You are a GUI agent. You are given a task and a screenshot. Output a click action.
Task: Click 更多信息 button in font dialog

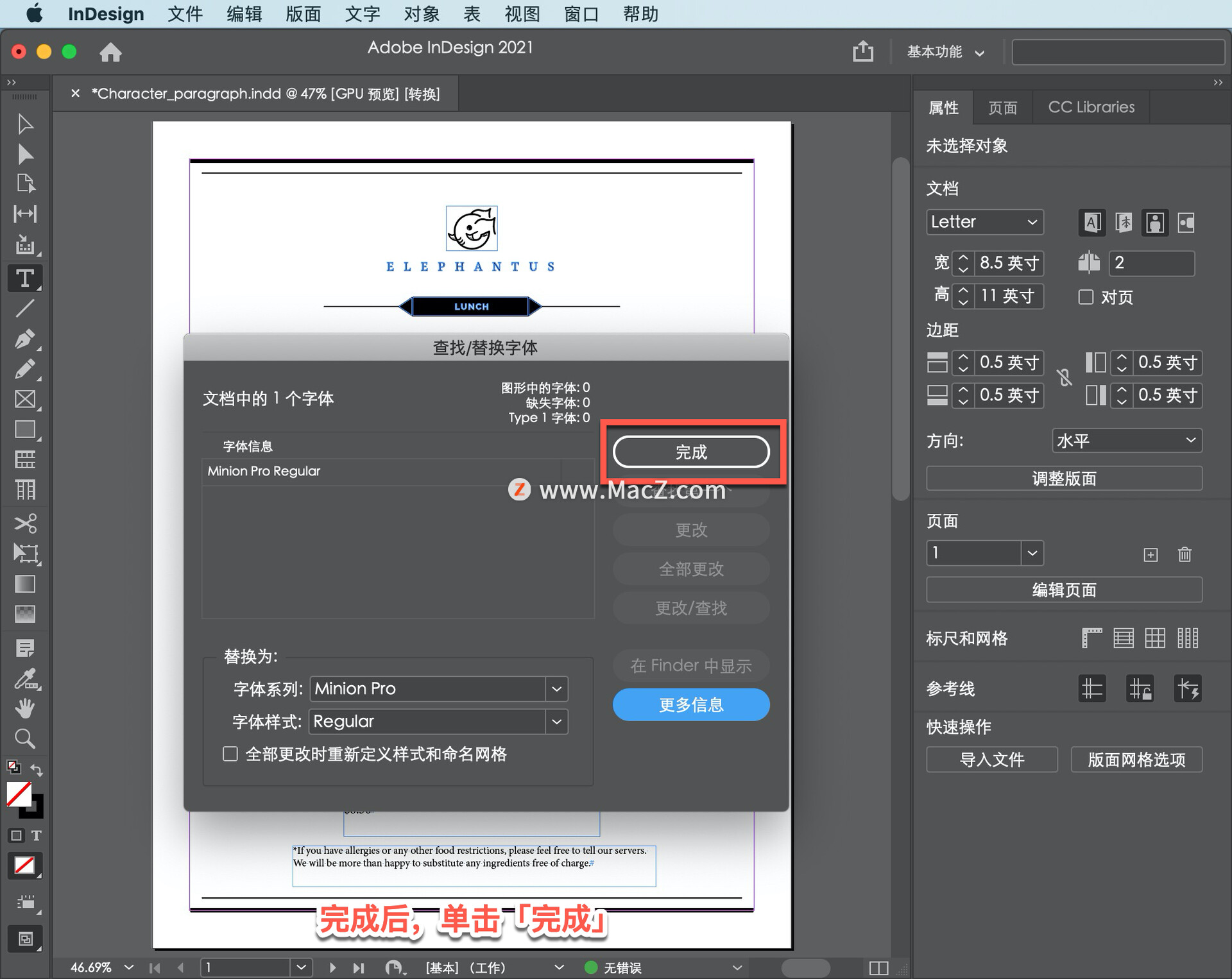[690, 706]
